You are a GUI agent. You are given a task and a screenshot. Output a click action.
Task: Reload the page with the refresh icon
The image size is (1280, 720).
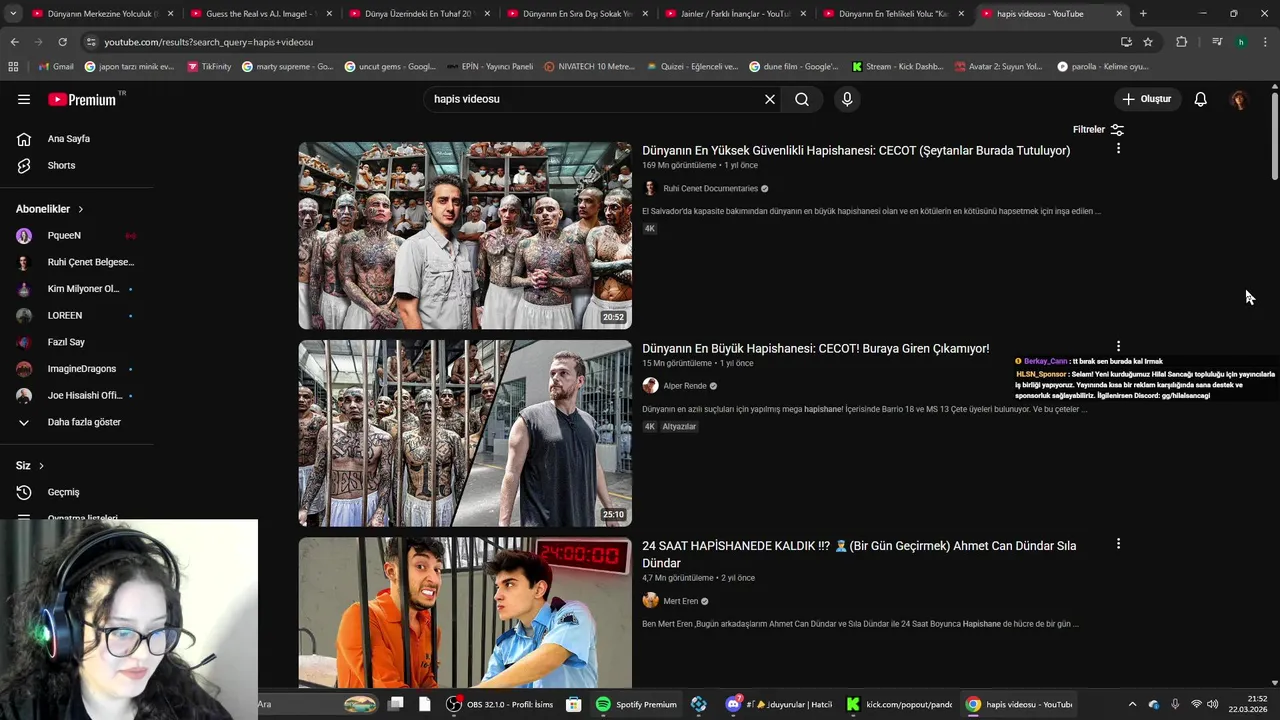(x=62, y=42)
